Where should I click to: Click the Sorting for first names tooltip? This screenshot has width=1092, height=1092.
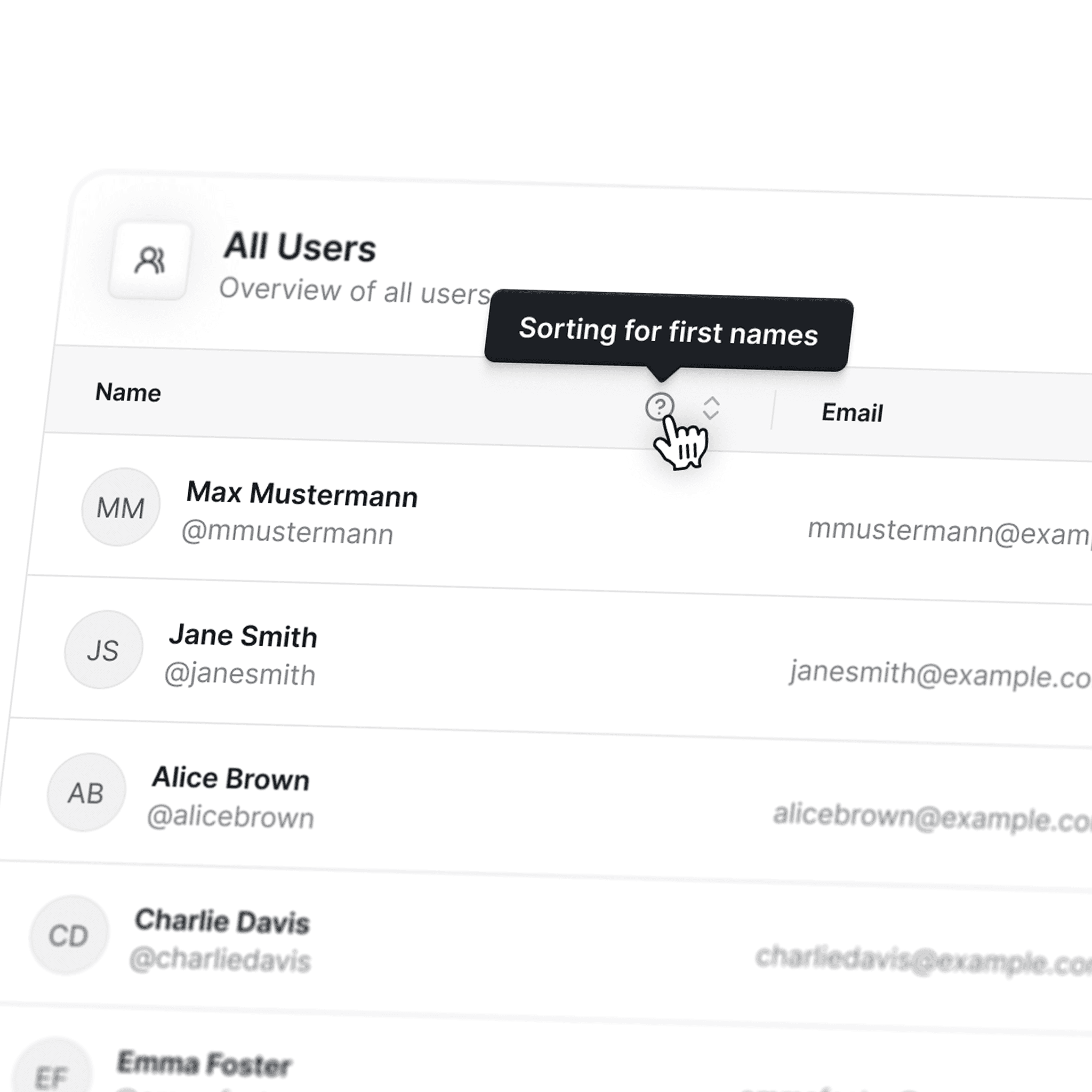(668, 331)
